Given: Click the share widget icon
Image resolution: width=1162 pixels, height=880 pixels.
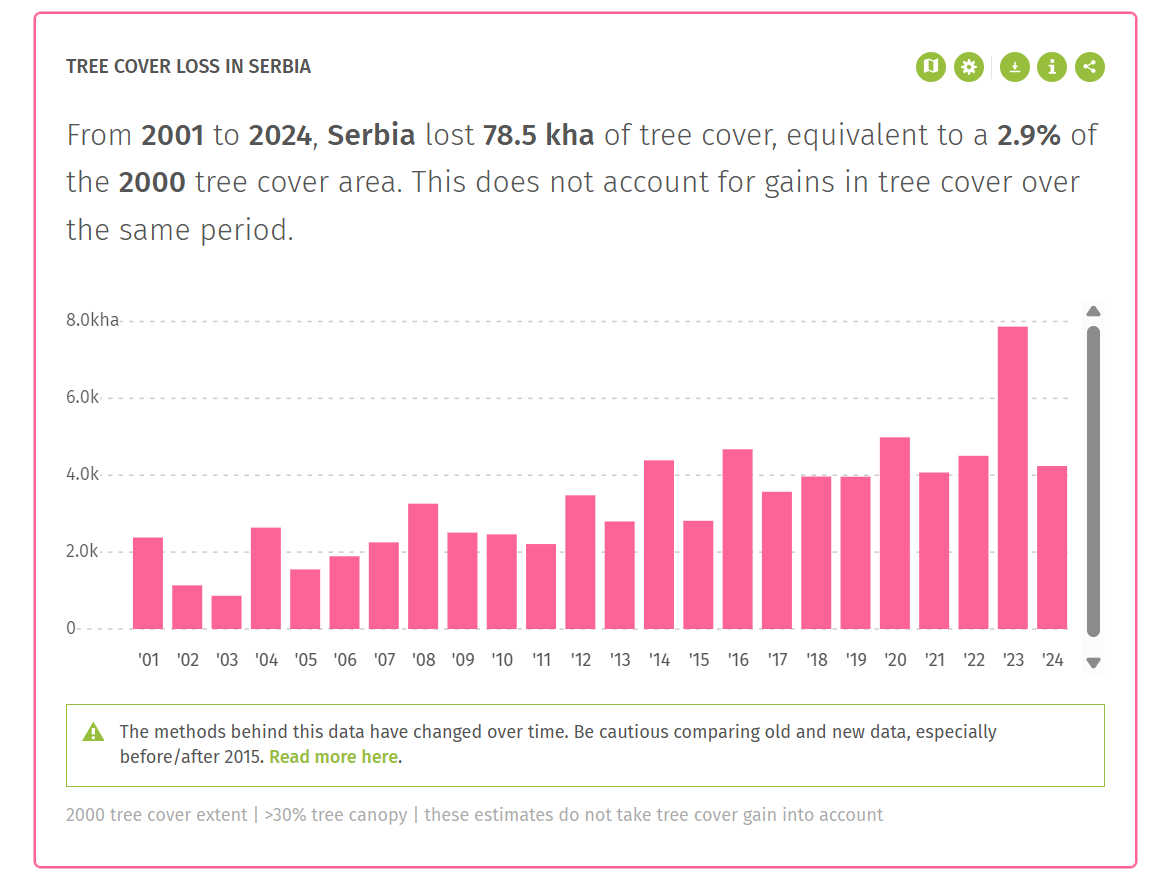Looking at the screenshot, I should pos(1090,67).
